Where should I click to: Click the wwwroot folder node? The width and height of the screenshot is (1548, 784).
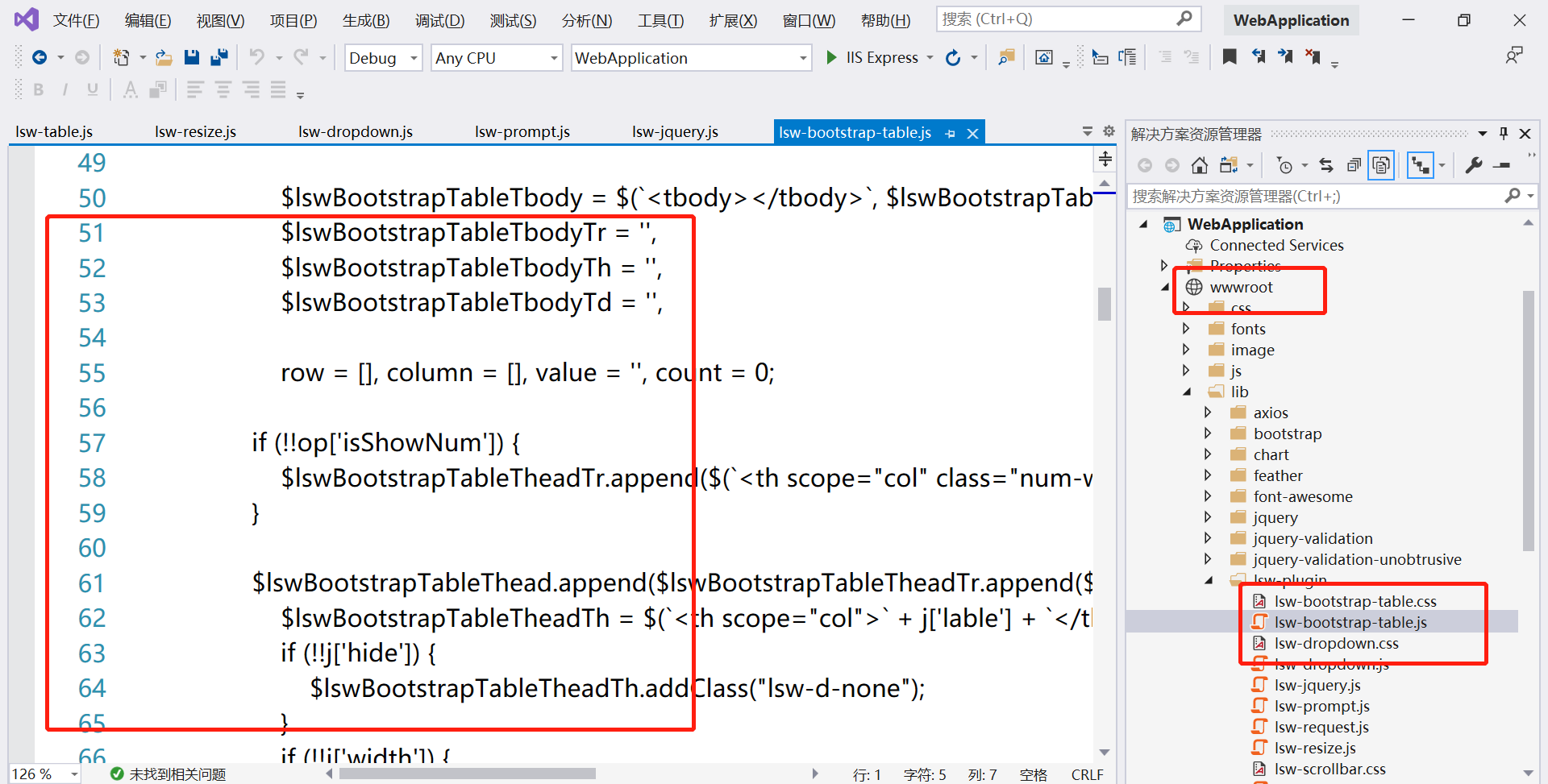(1241, 287)
